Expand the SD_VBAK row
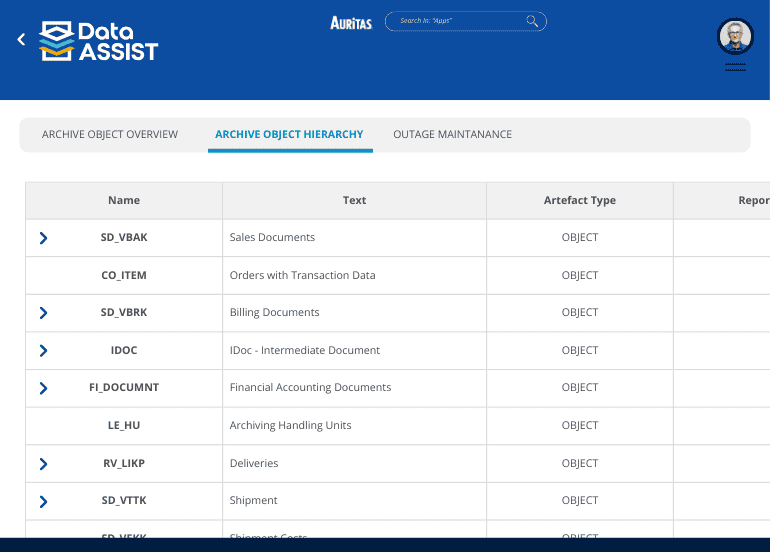This screenshot has width=770, height=552. click(43, 238)
